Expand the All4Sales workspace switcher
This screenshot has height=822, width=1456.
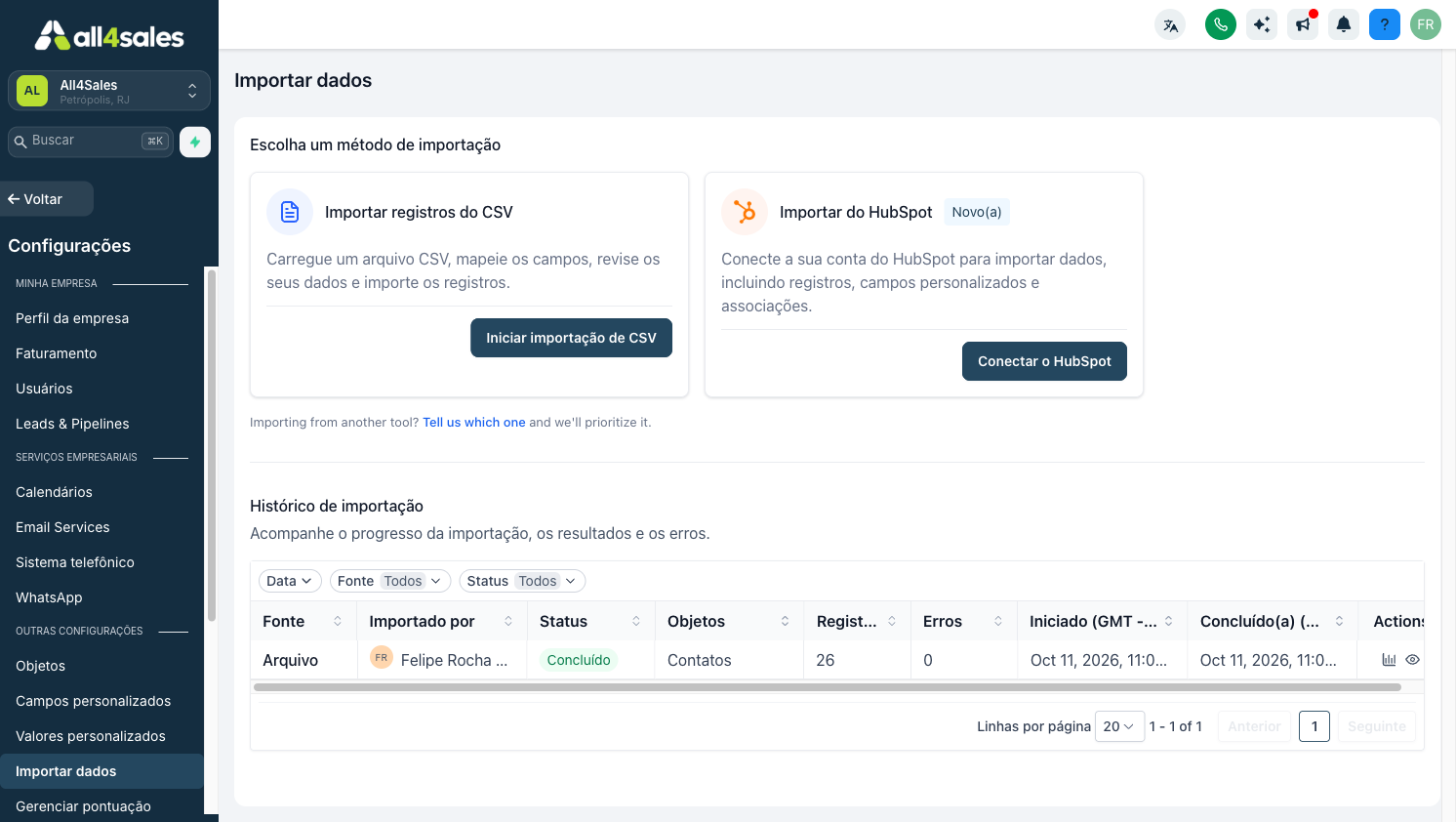[109, 91]
